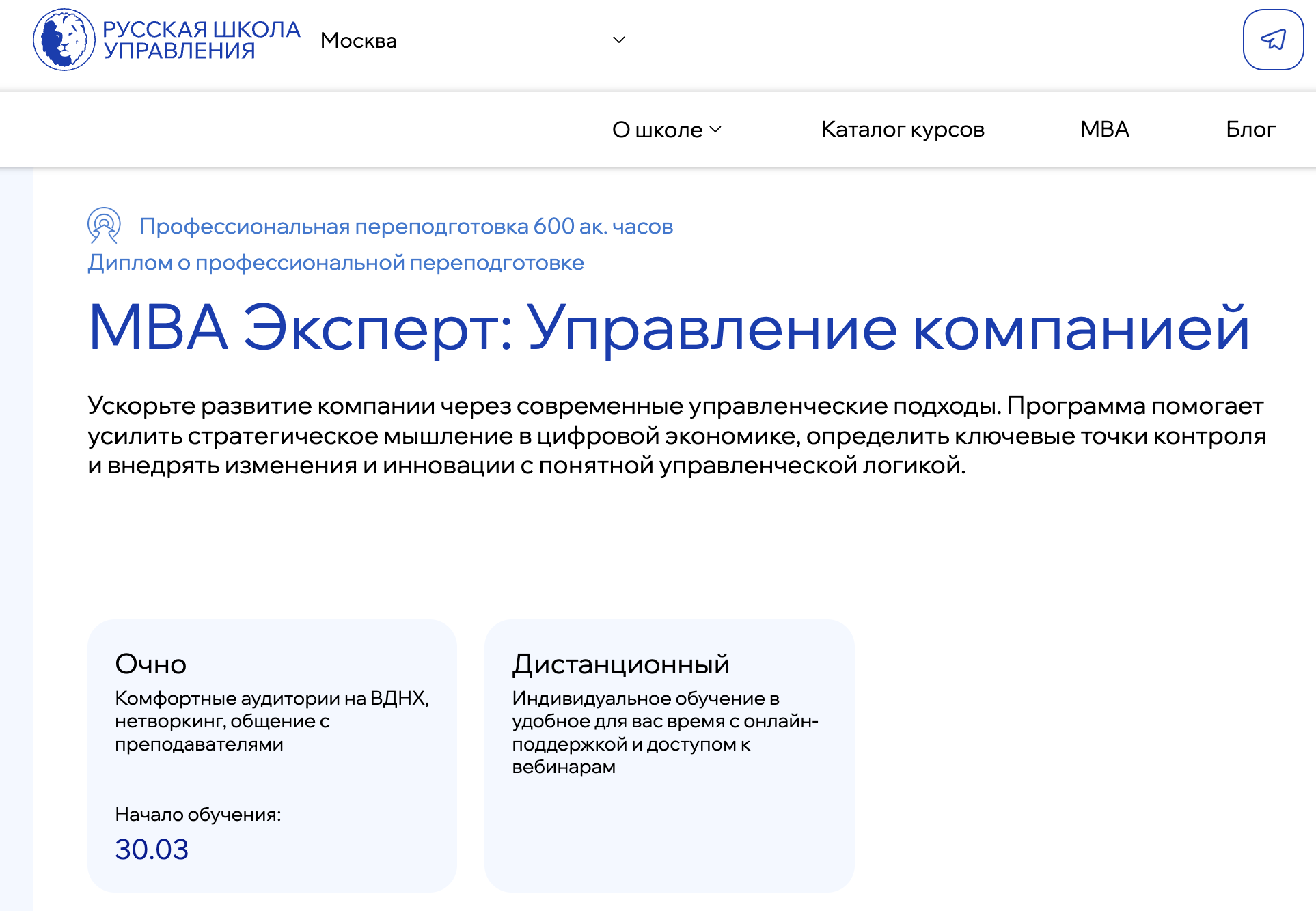Viewport: 1316px width, 911px height.
Task: Expand the Москва city dropdown chevron
Action: 619,40
